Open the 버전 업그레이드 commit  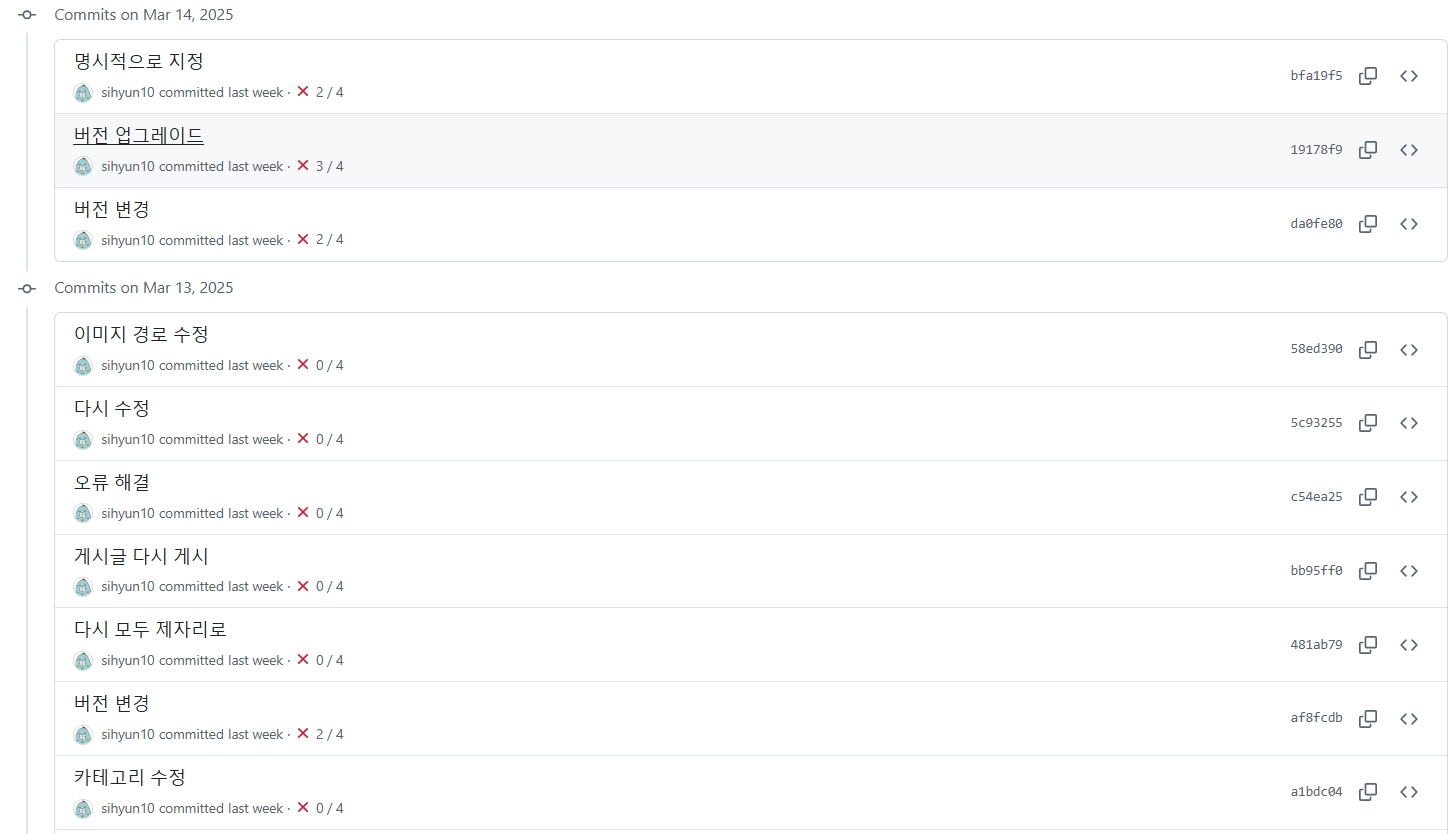(x=139, y=136)
